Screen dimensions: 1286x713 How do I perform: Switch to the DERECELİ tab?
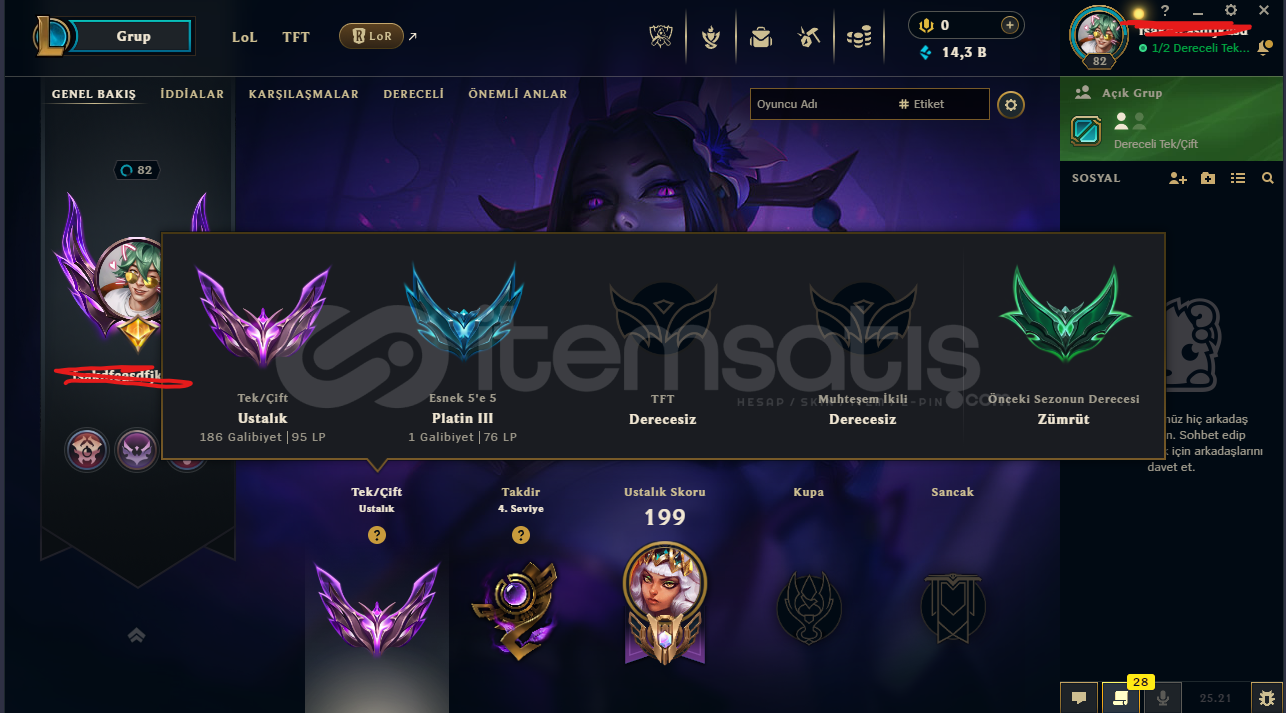point(413,94)
